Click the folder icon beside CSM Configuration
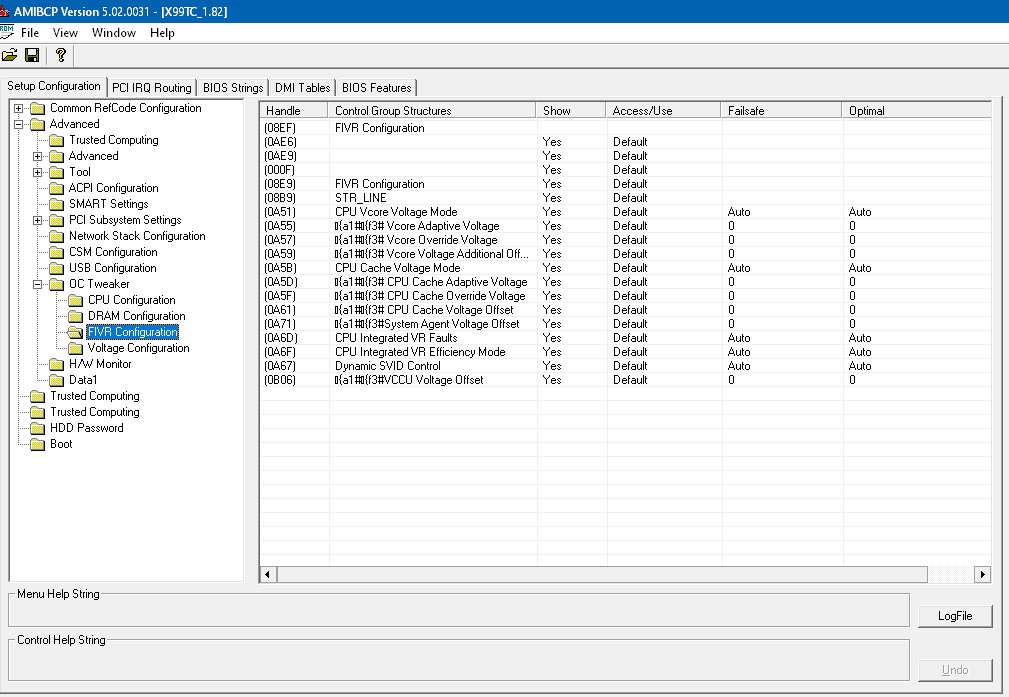The height and width of the screenshot is (697, 1009). click(57, 252)
